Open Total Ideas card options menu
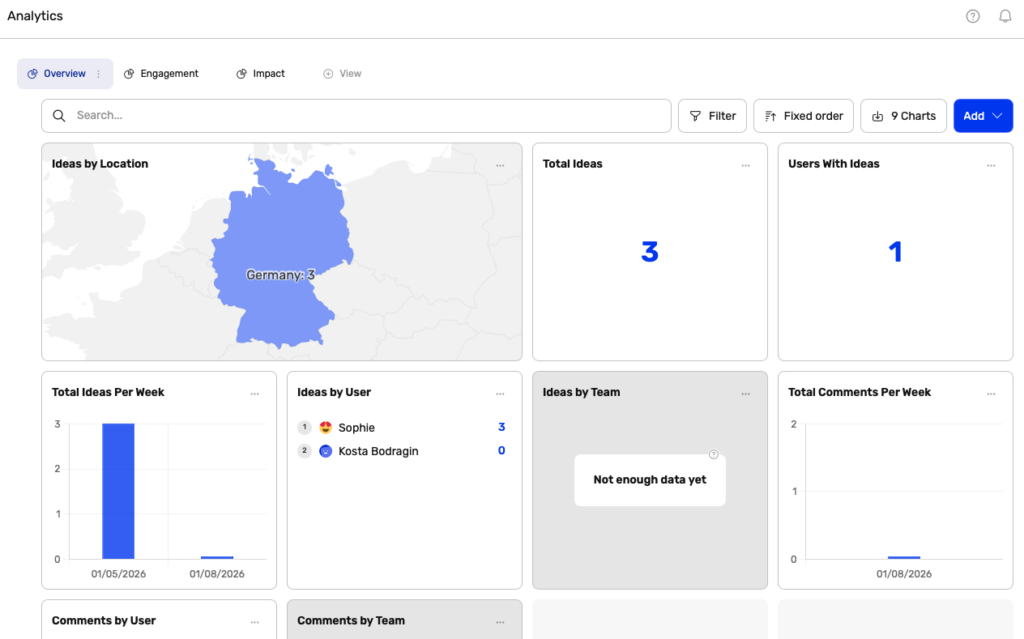Viewport: 1024px width, 639px height. click(x=745, y=165)
